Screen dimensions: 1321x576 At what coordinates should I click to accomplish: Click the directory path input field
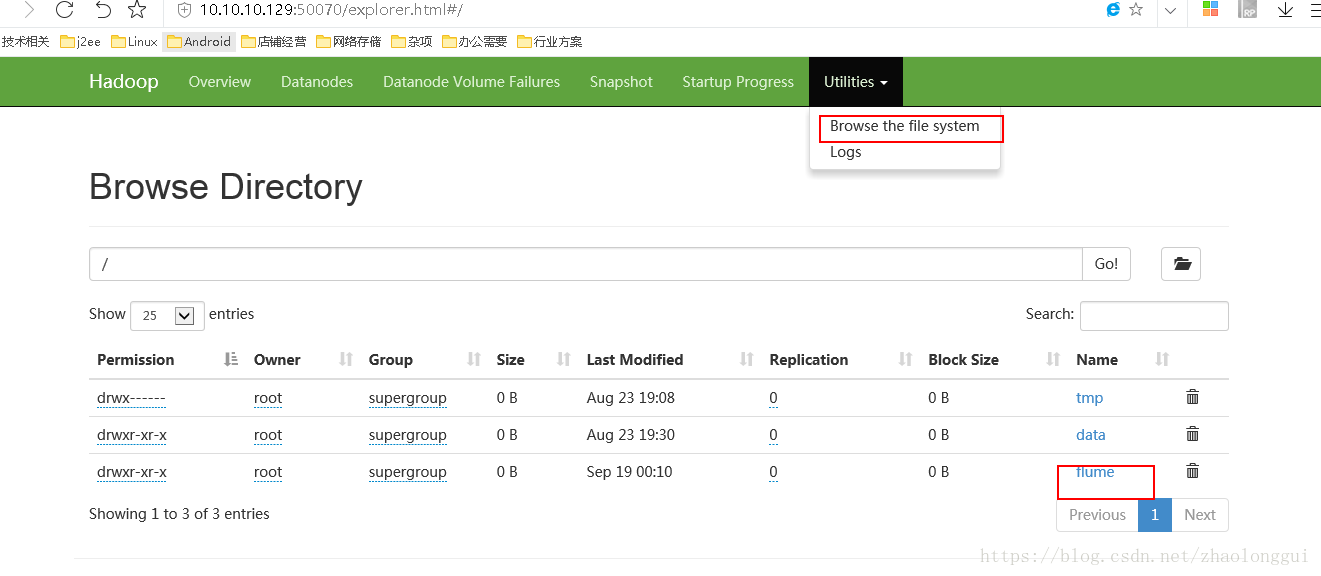click(x=586, y=264)
